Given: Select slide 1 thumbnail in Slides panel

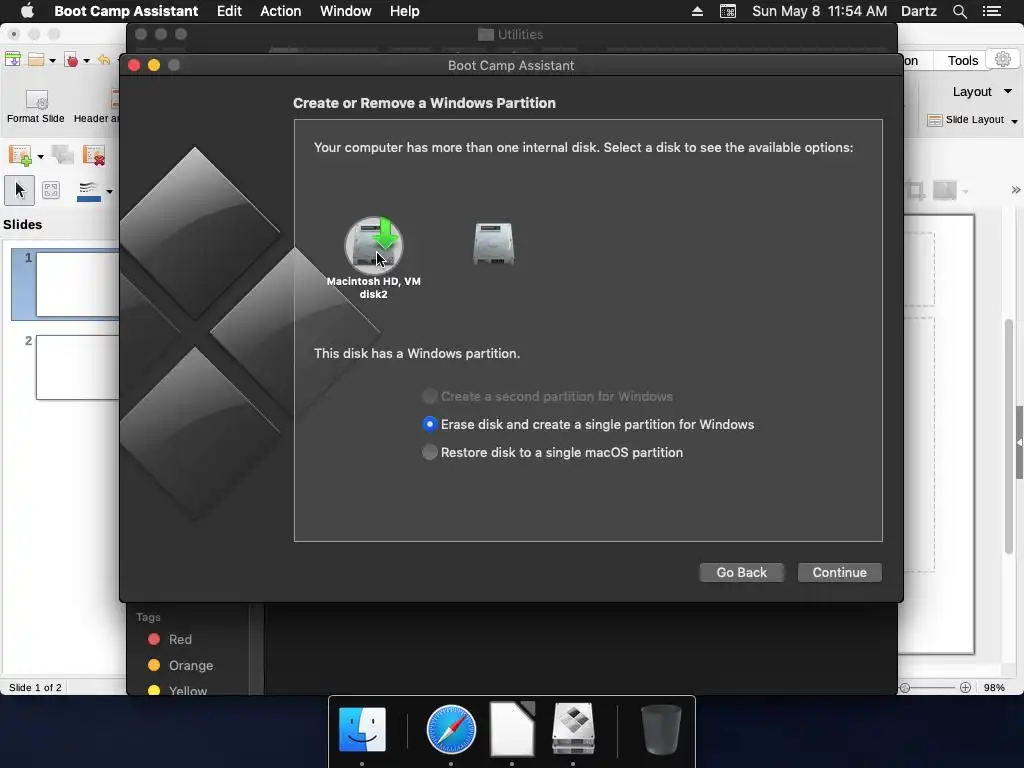Looking at the screenshot, I should 78,285.
